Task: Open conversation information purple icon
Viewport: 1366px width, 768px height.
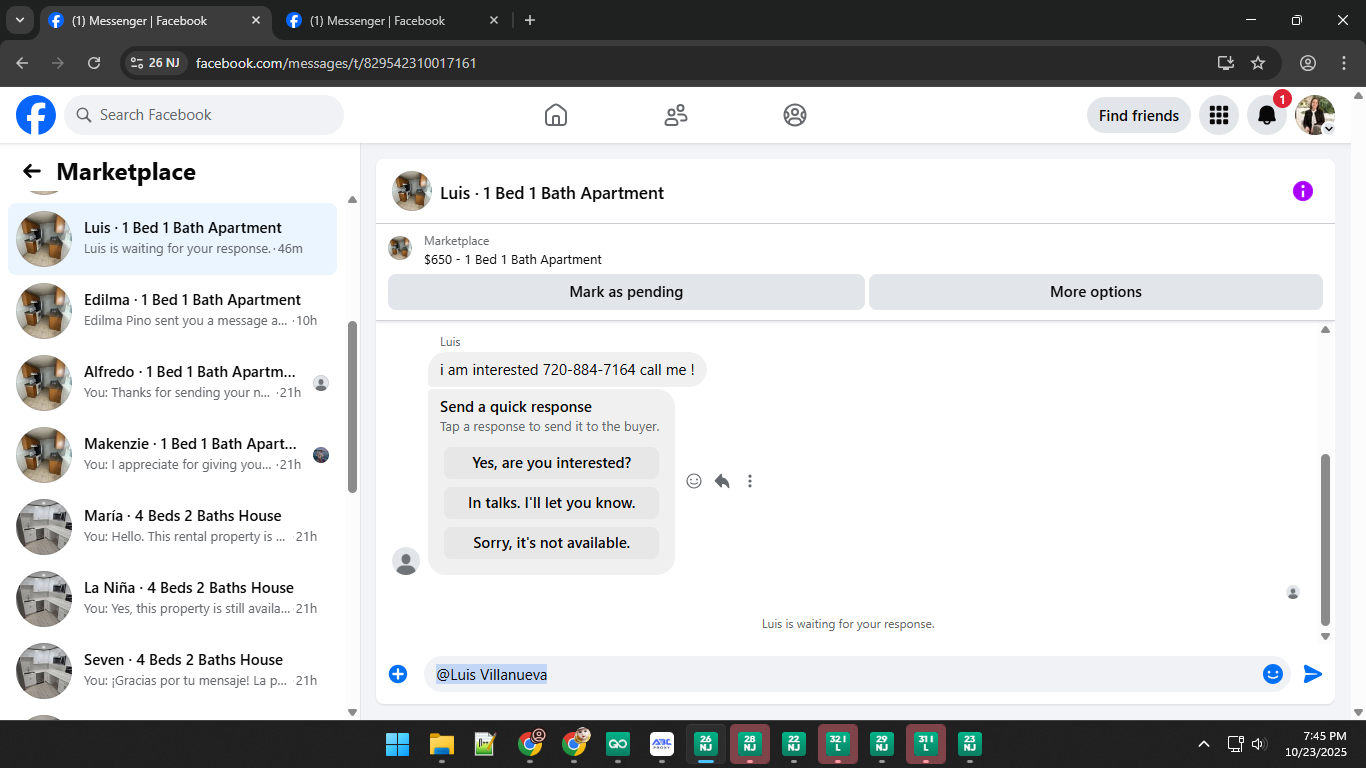Action: (x=1302, y=191)
